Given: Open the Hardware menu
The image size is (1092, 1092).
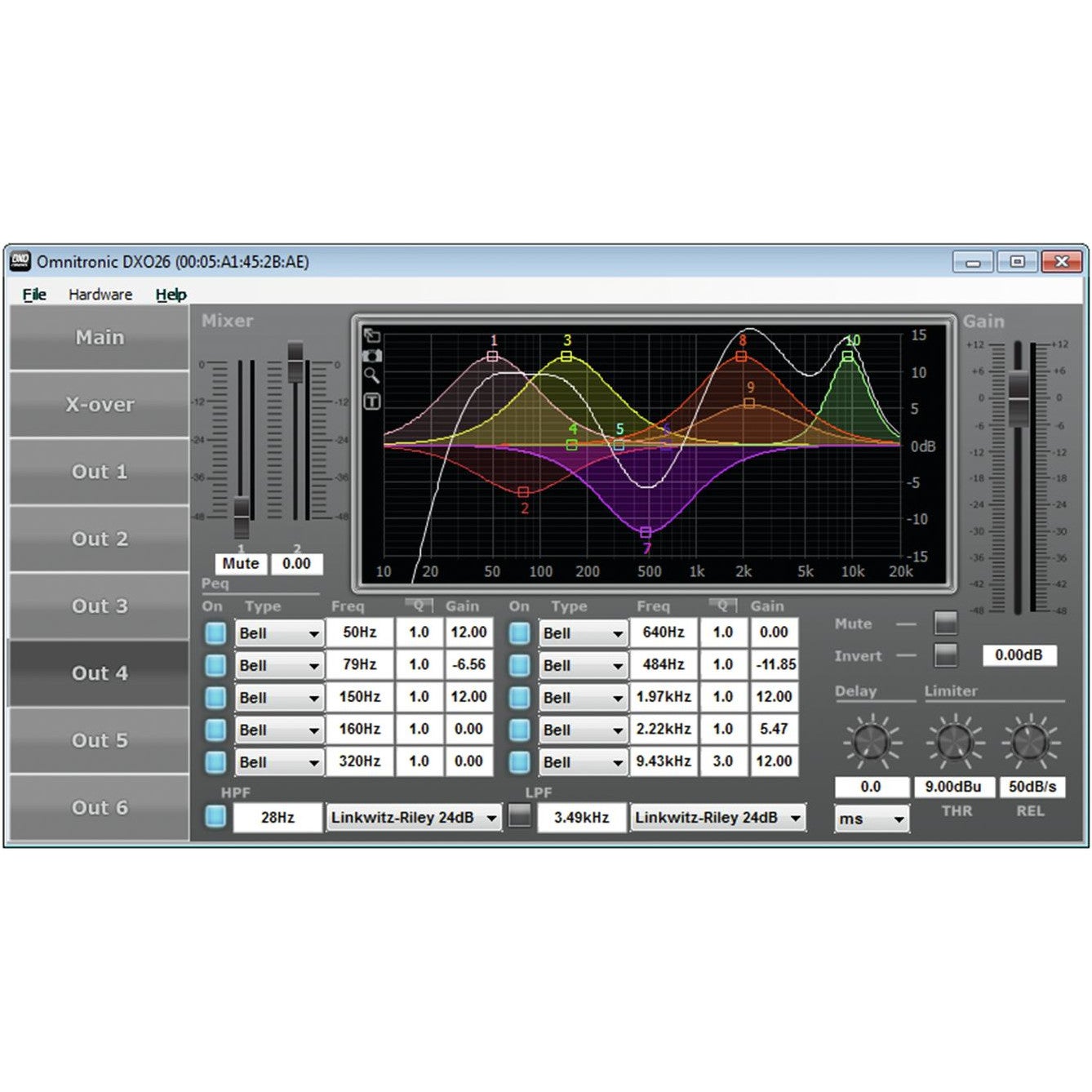Looking at the screenshot, I should (x=100, y=295).
